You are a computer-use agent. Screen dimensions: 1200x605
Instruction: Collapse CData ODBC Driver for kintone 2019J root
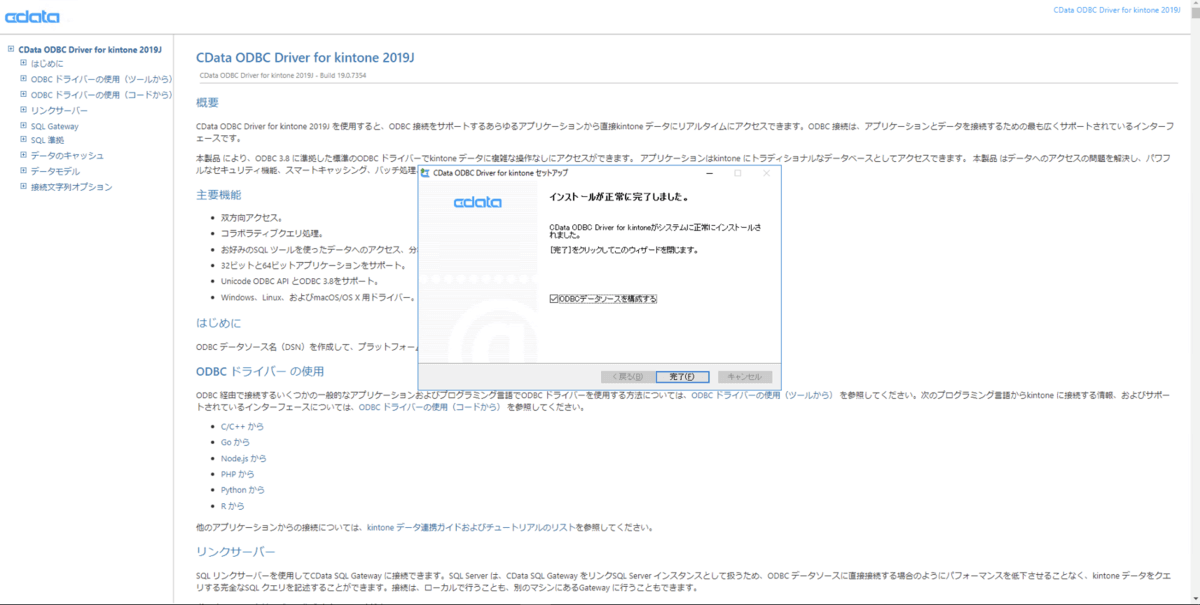[x=11, y=48]
